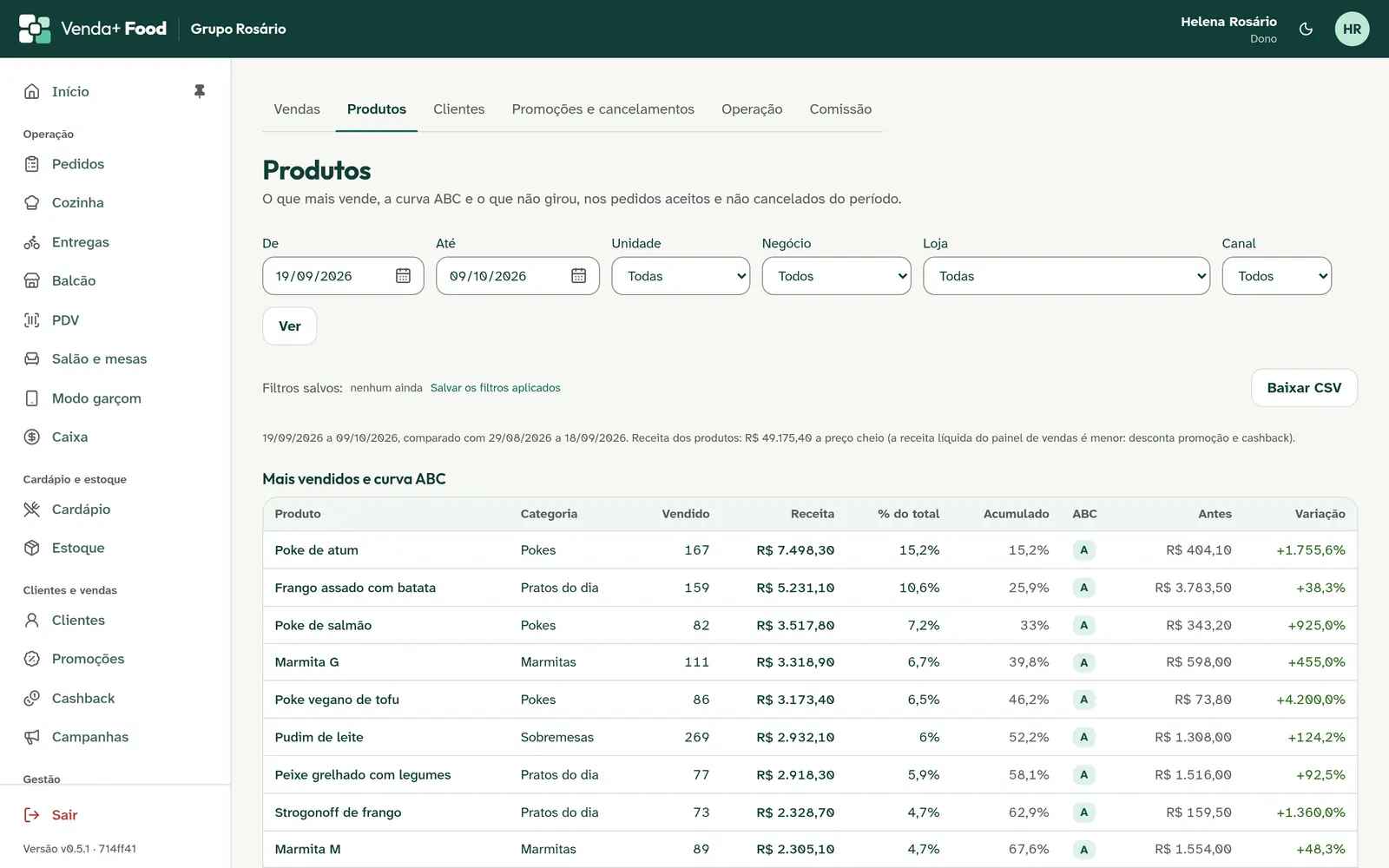
Task: Open Cardápio via the utensils icon
Action: pos(32,510)
